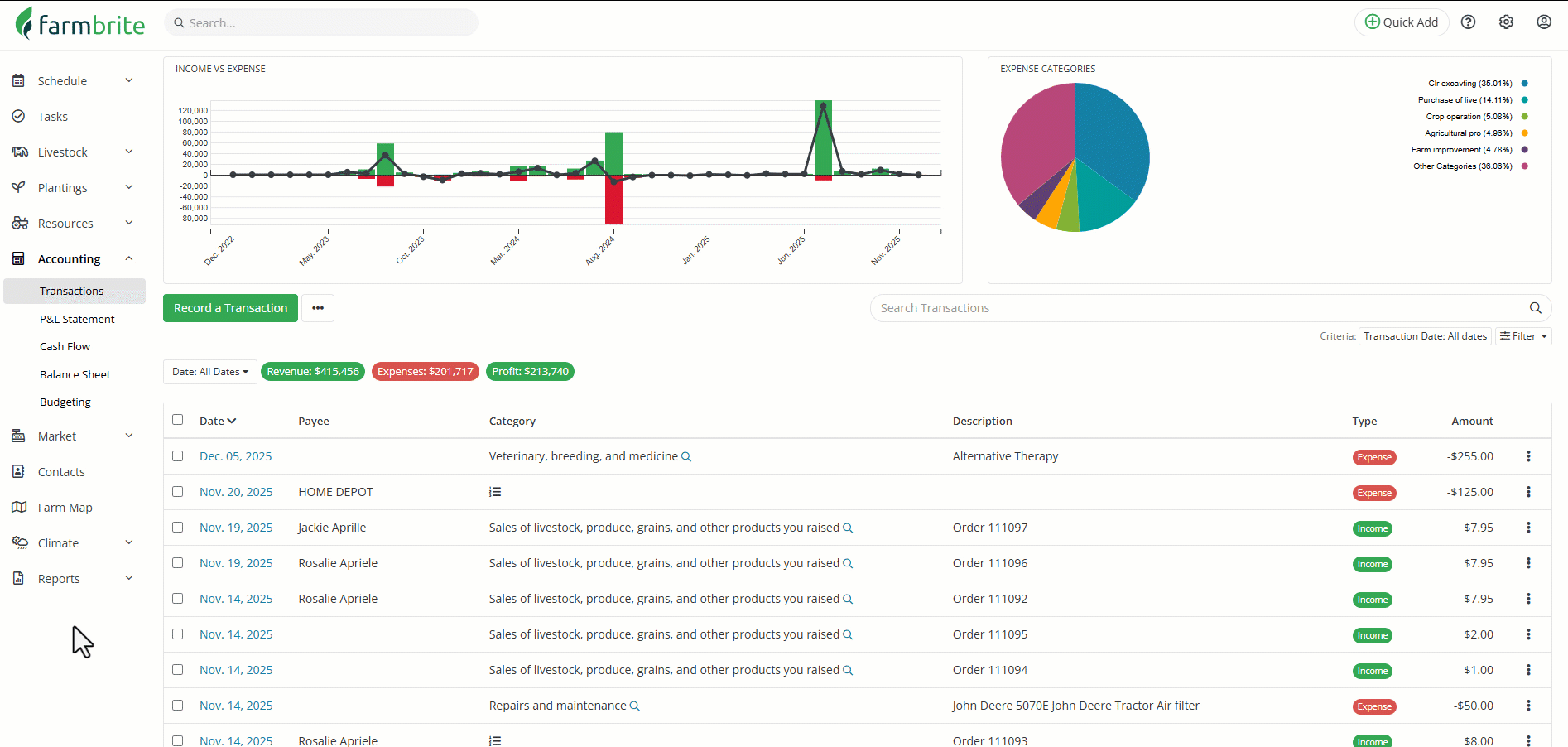Expand the Resources menu chevron
The image size is (1568, 747).
tap(129, 223)
